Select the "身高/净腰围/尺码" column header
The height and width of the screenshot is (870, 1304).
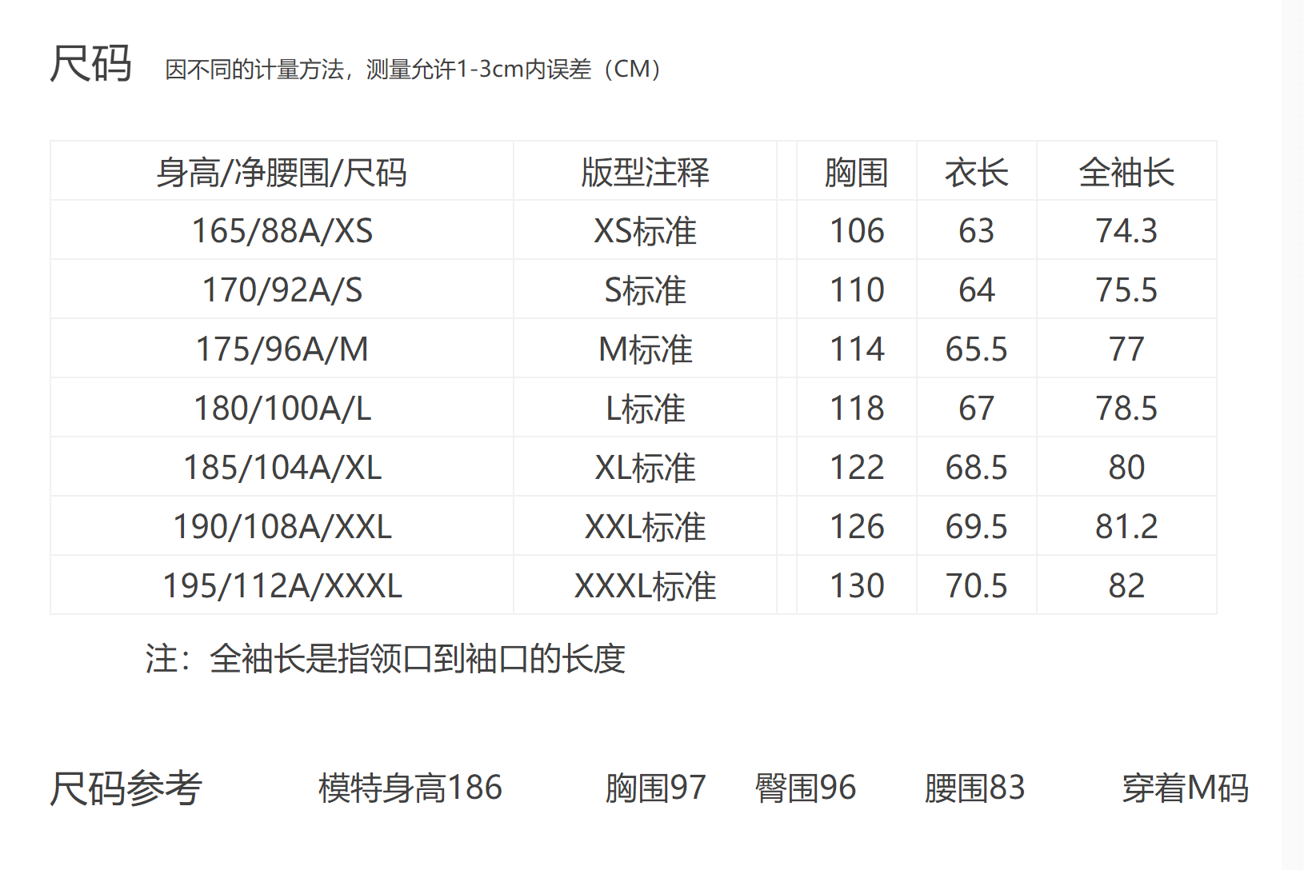281,173
